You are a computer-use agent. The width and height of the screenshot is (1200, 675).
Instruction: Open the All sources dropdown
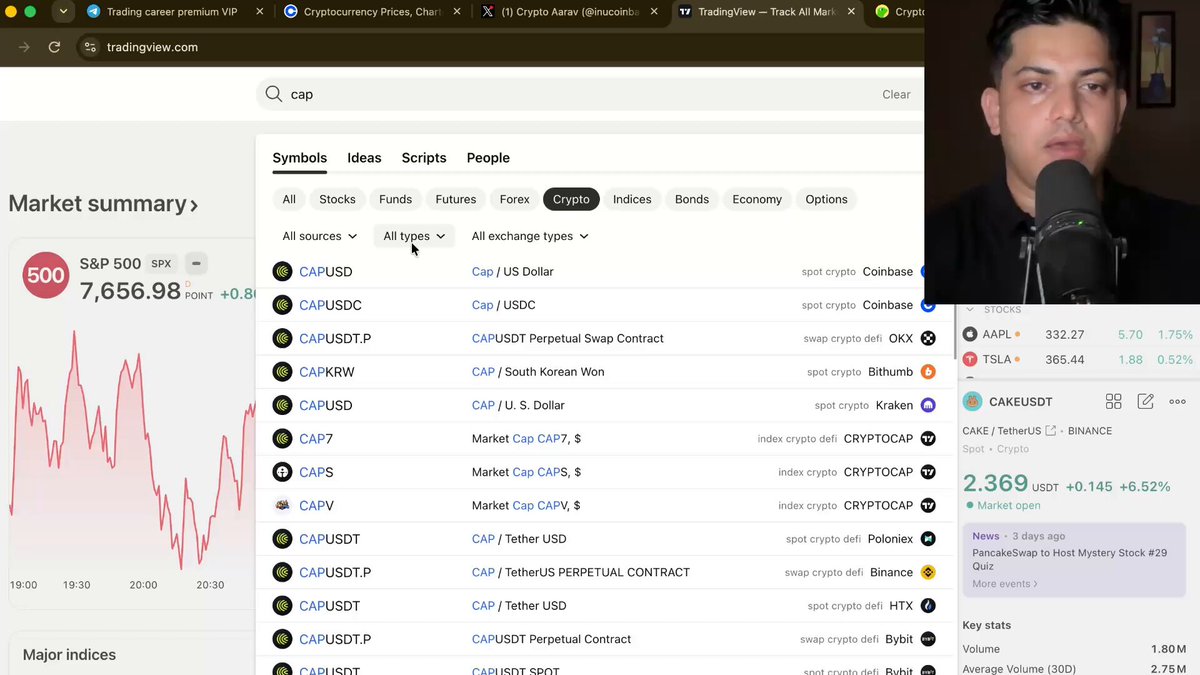320,236
